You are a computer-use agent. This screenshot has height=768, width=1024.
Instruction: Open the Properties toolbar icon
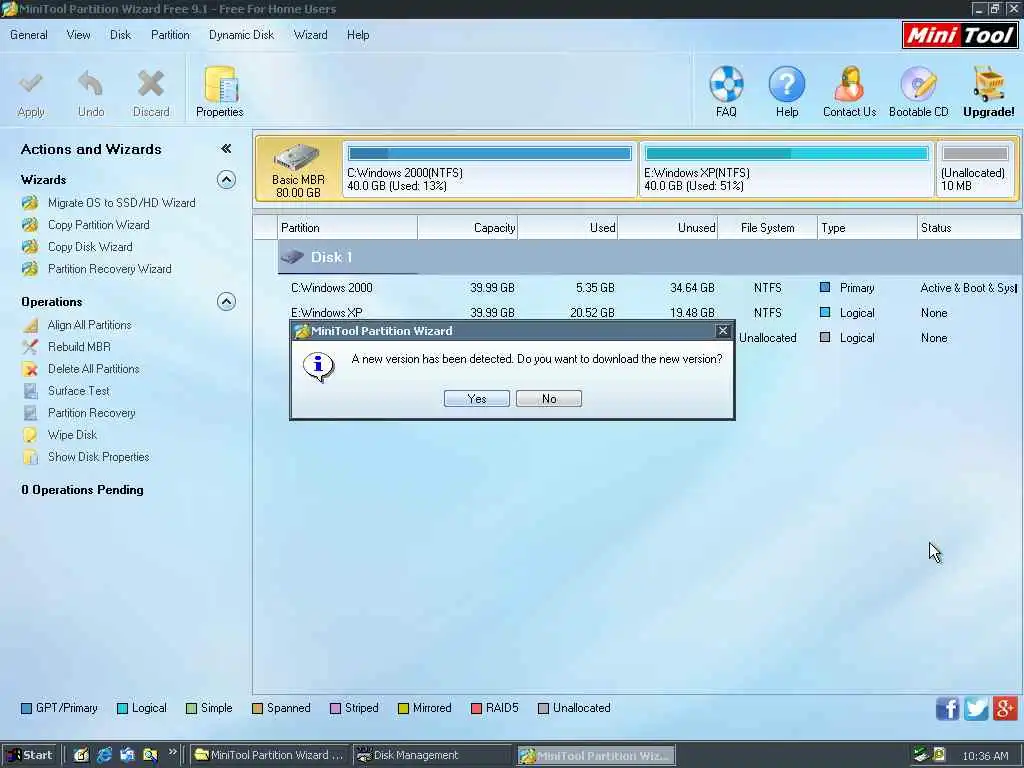point(220,84)
